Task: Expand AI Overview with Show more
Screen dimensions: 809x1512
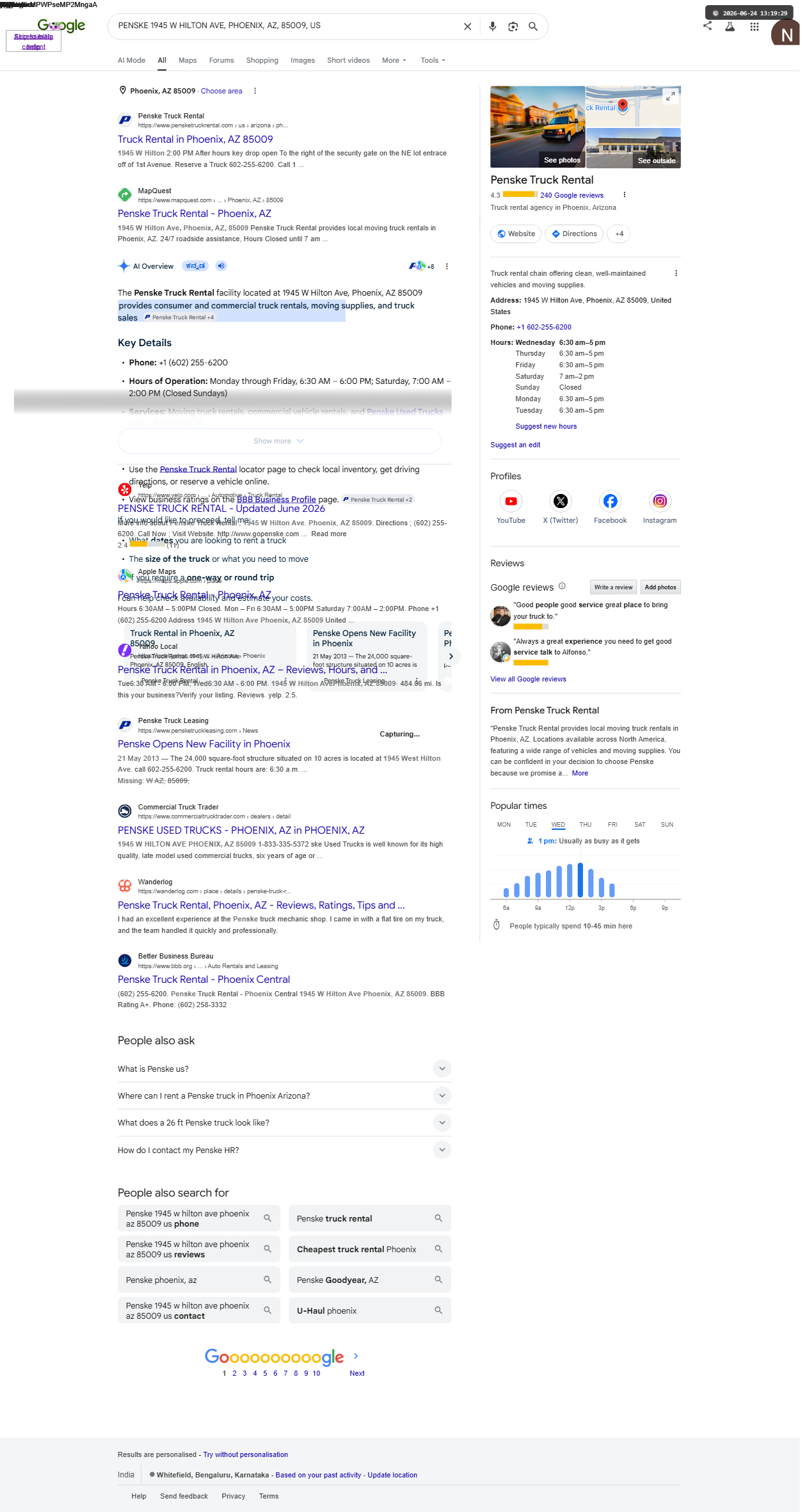Action: tap(279, 441)
